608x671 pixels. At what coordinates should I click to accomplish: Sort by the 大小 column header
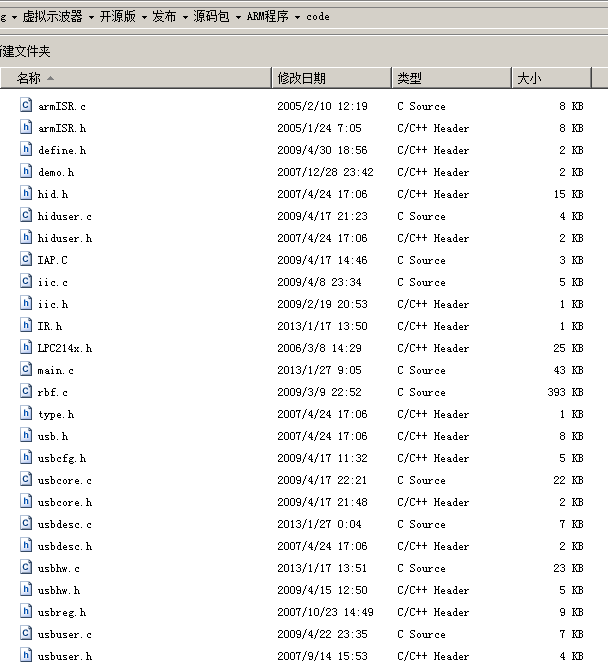click(528, 78)
